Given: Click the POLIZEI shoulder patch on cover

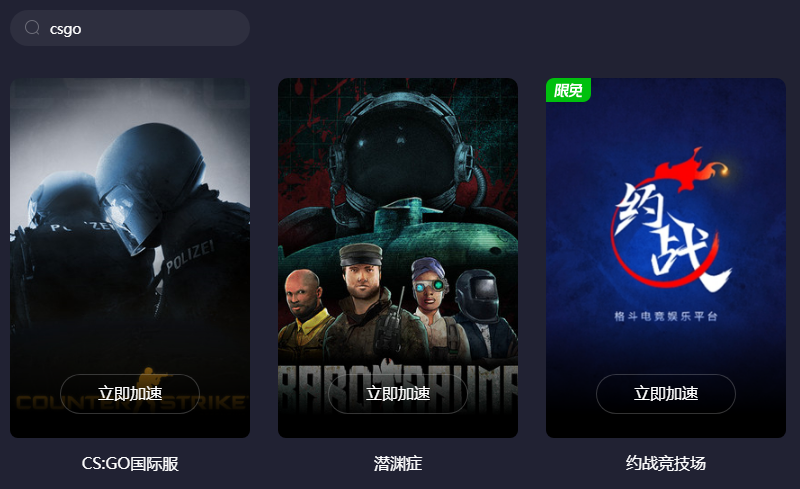Looking at the screenshot, I should [x=189, y=257].
